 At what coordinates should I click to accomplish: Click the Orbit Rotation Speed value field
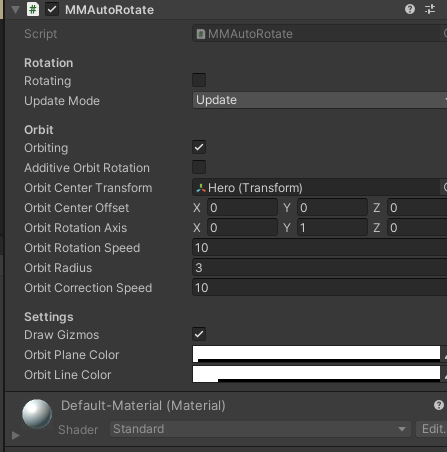click(x=319, y=248)
